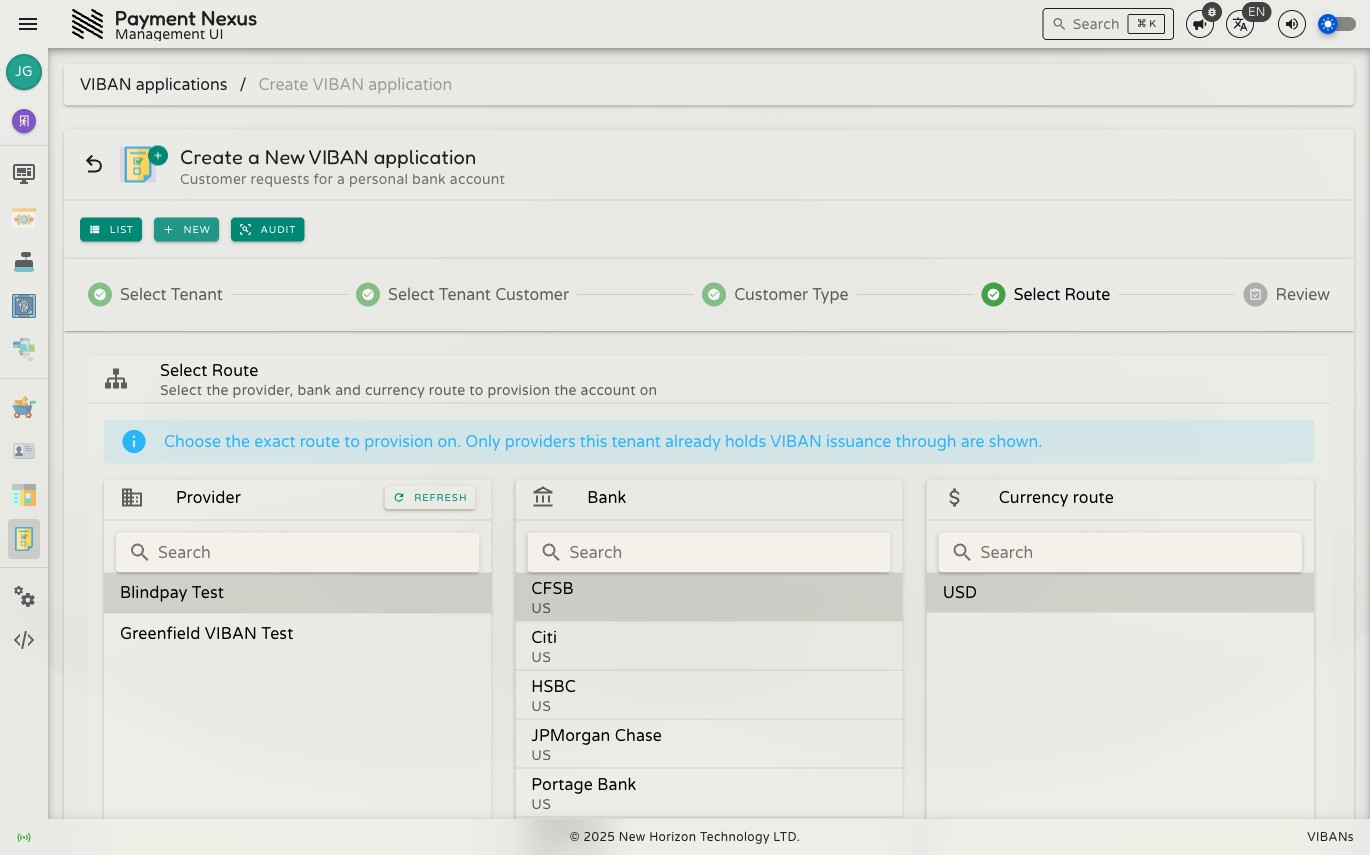This screenshot has width=1370, height=855.
Task: Open the stamp sidebar icon
Action: [x=24, y=262]
